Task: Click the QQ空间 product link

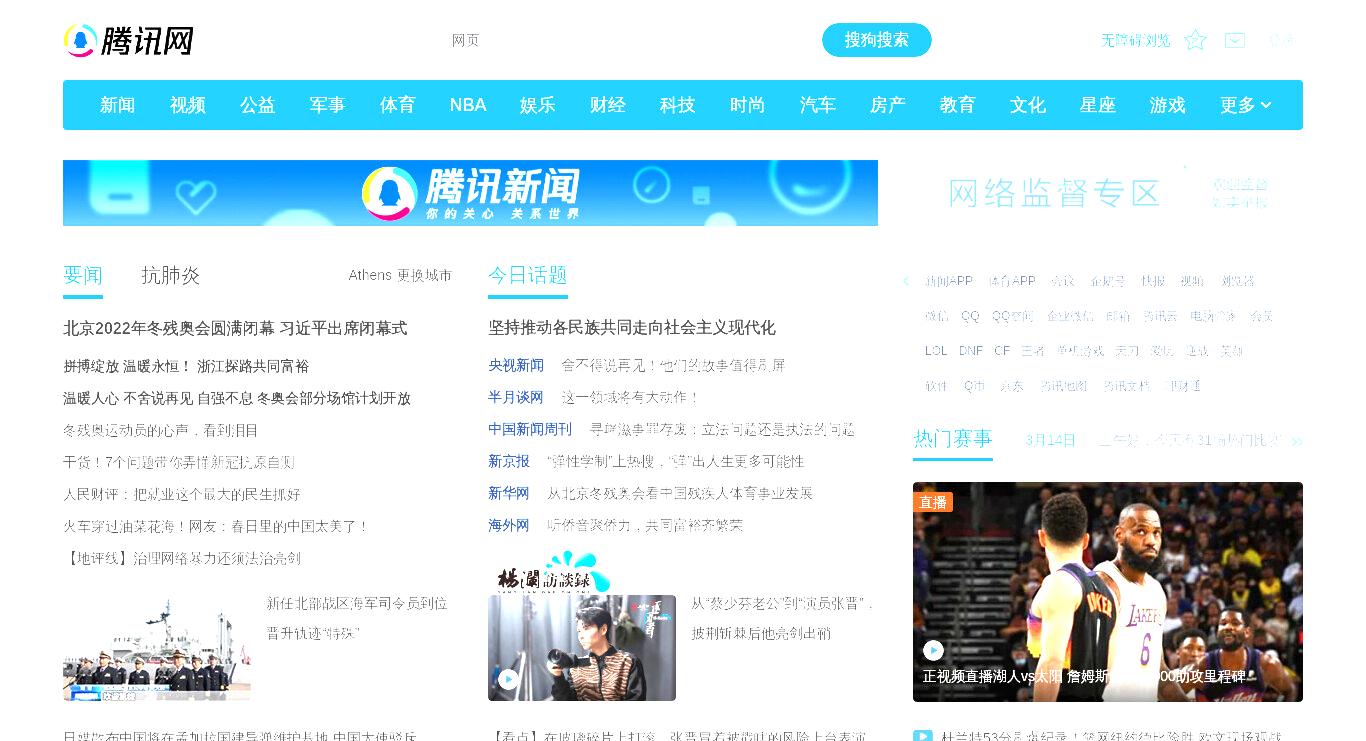Action: tap(1012, 317)
